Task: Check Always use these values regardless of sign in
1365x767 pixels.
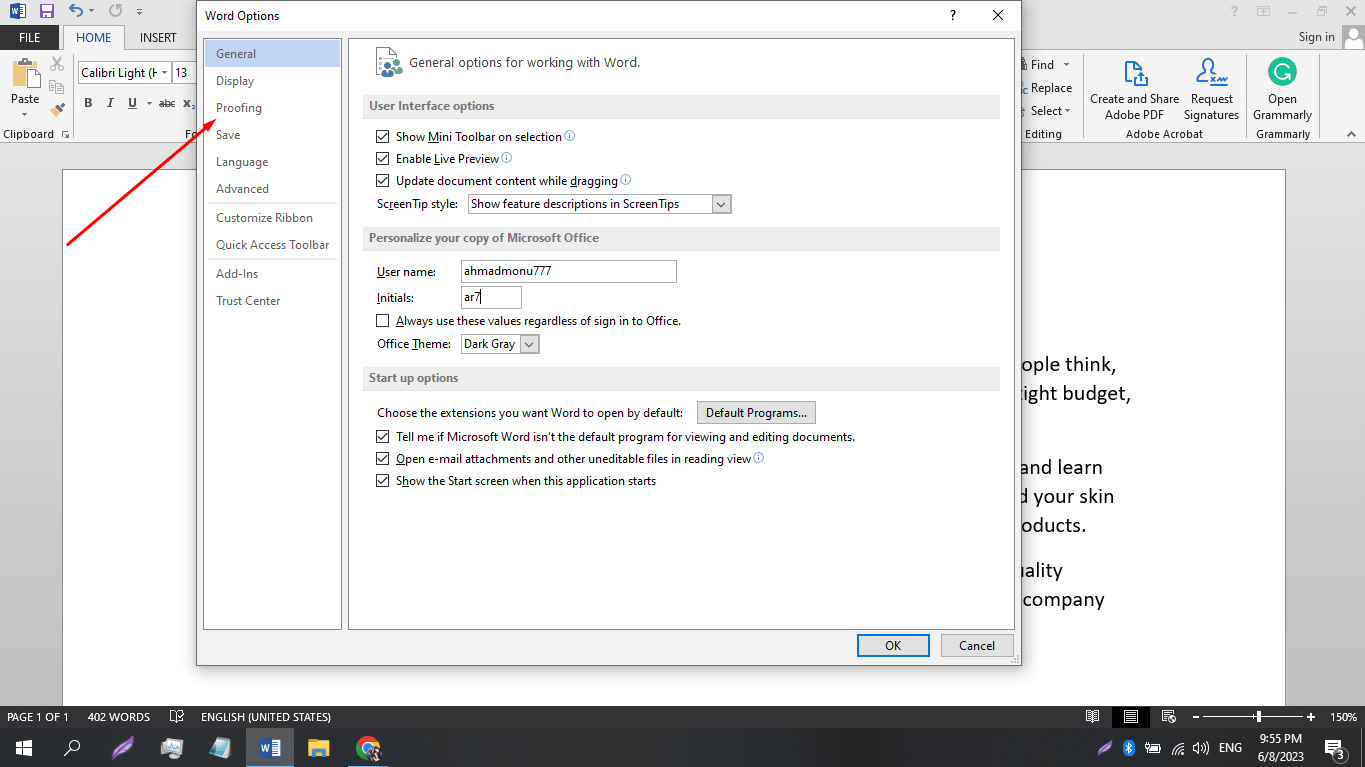Action: tap(382, 321)
